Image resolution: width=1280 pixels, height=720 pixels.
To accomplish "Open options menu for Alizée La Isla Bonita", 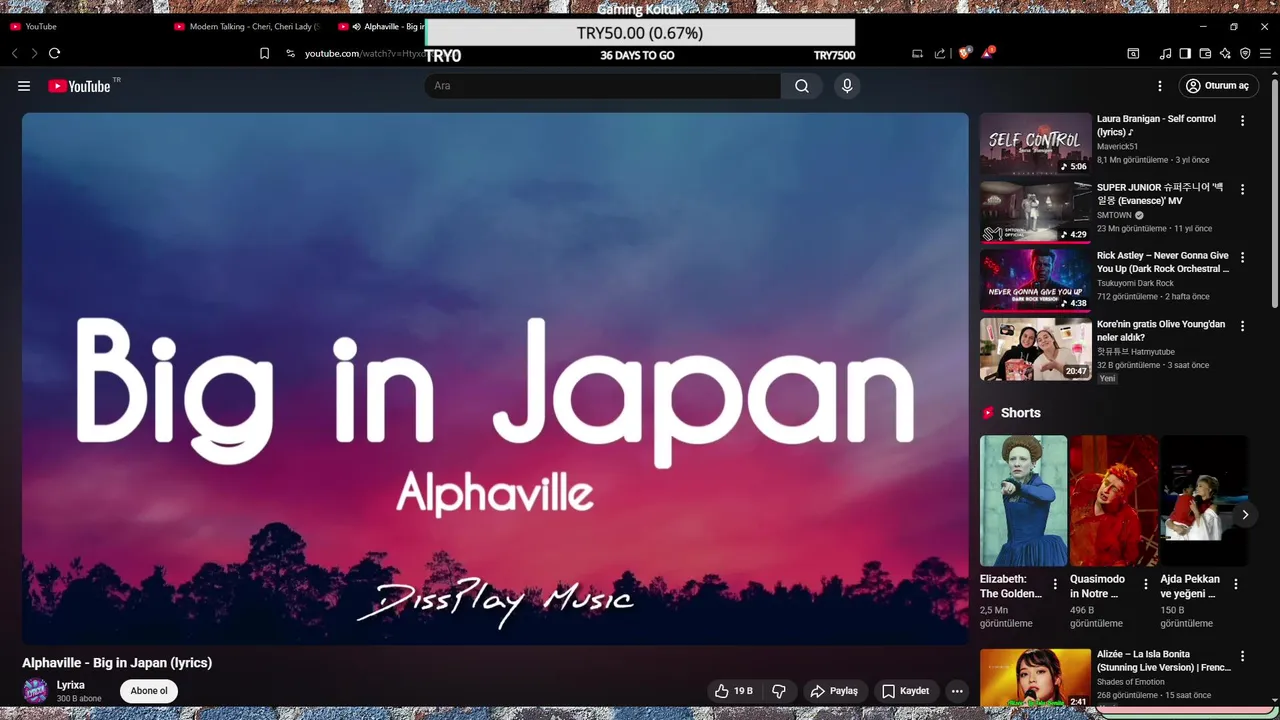I will point(1243,657).
